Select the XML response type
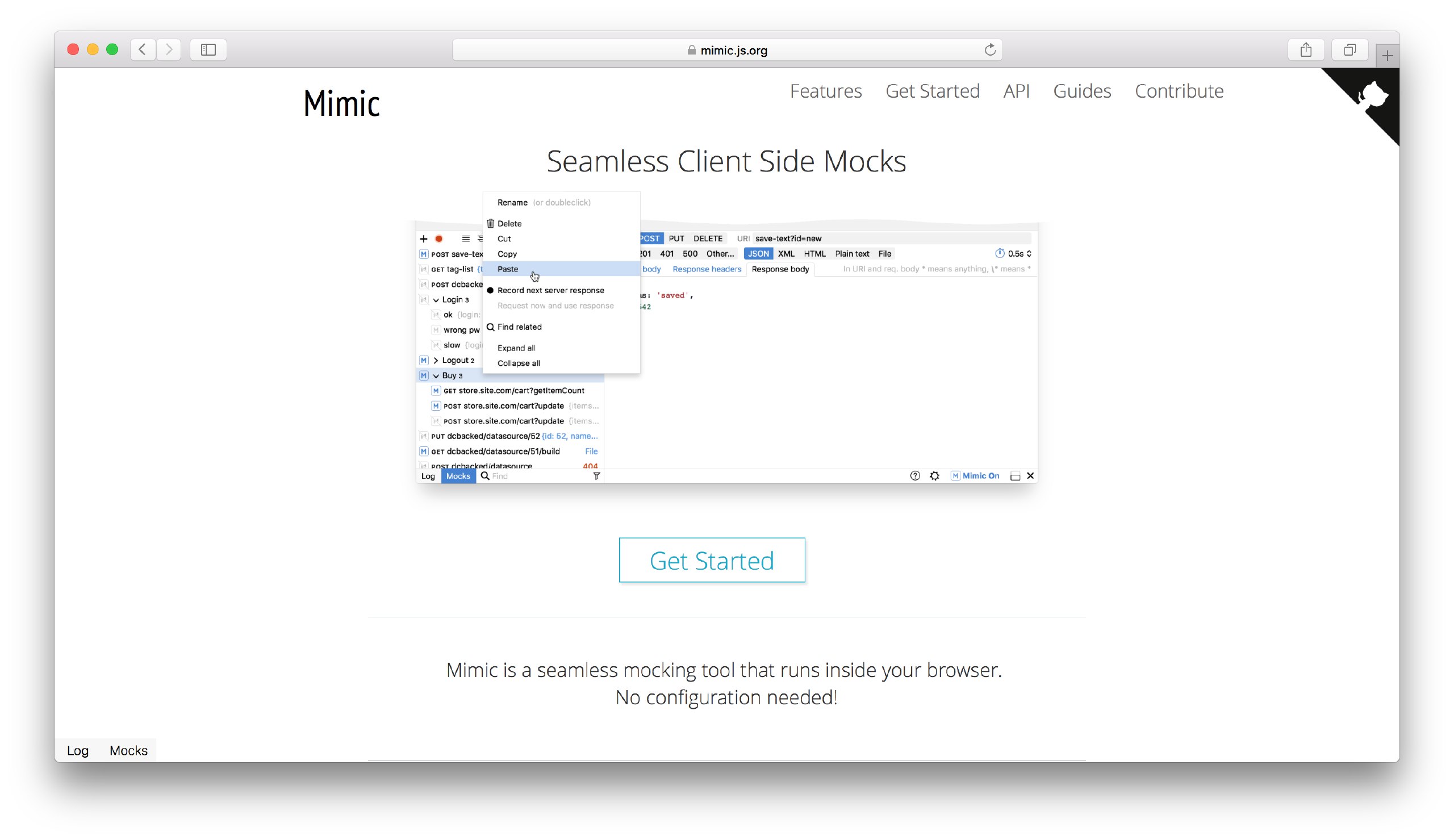This screenshot has width=1454, height=840. point(786,253)
